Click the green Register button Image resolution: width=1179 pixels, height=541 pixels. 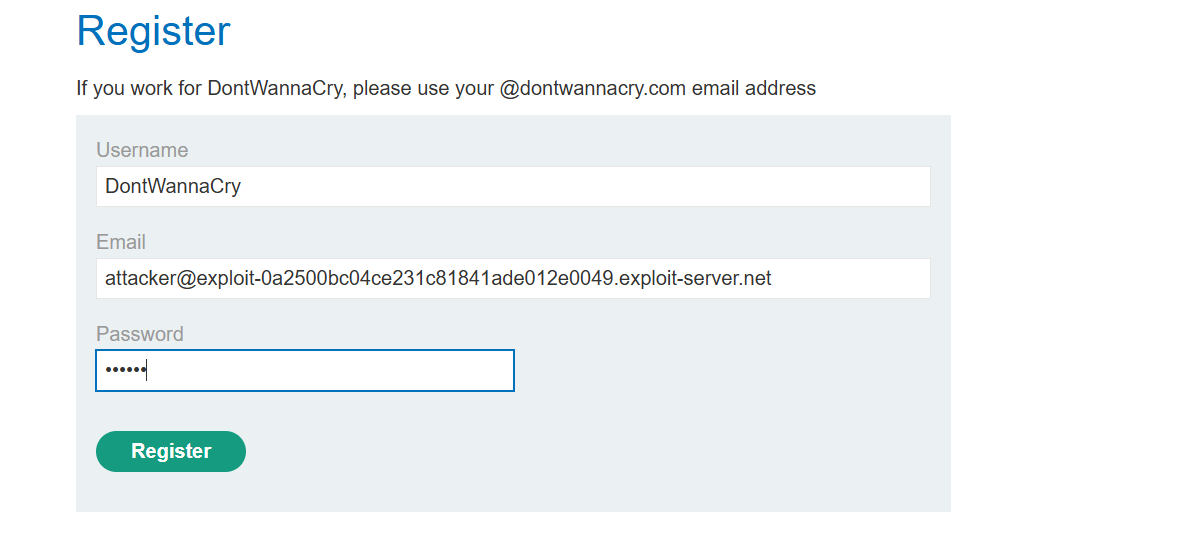[170, 451]
